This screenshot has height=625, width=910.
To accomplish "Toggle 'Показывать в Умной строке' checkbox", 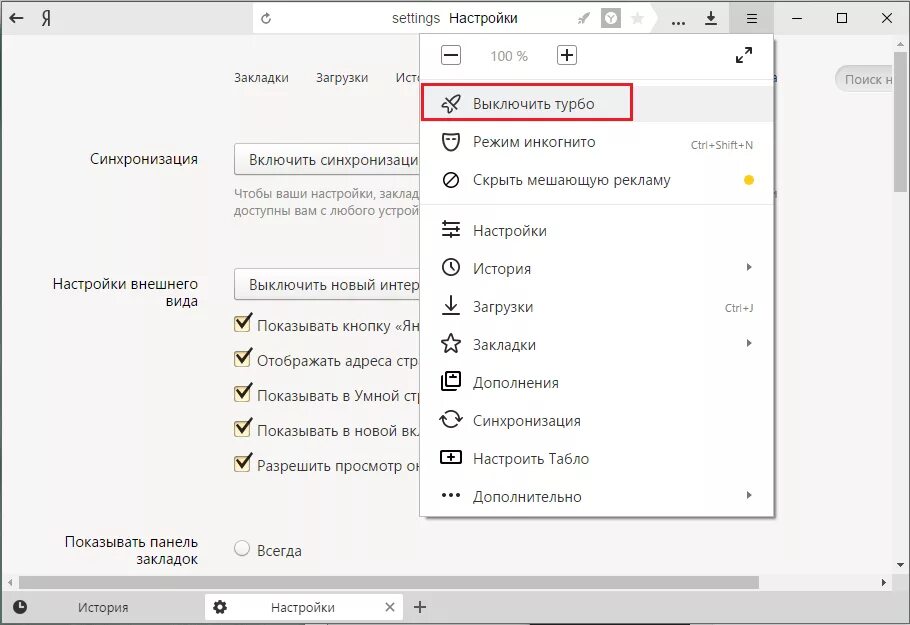I will point(243,393).
